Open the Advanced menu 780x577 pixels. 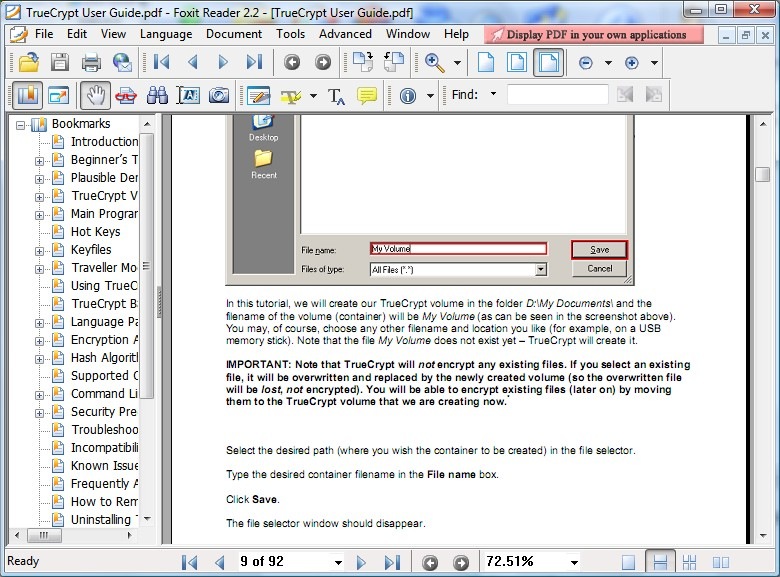click(345, 34)
